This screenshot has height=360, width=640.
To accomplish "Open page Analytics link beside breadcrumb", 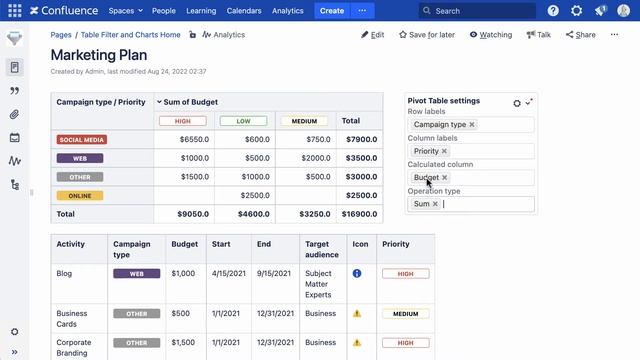I will tap(224, 35).
